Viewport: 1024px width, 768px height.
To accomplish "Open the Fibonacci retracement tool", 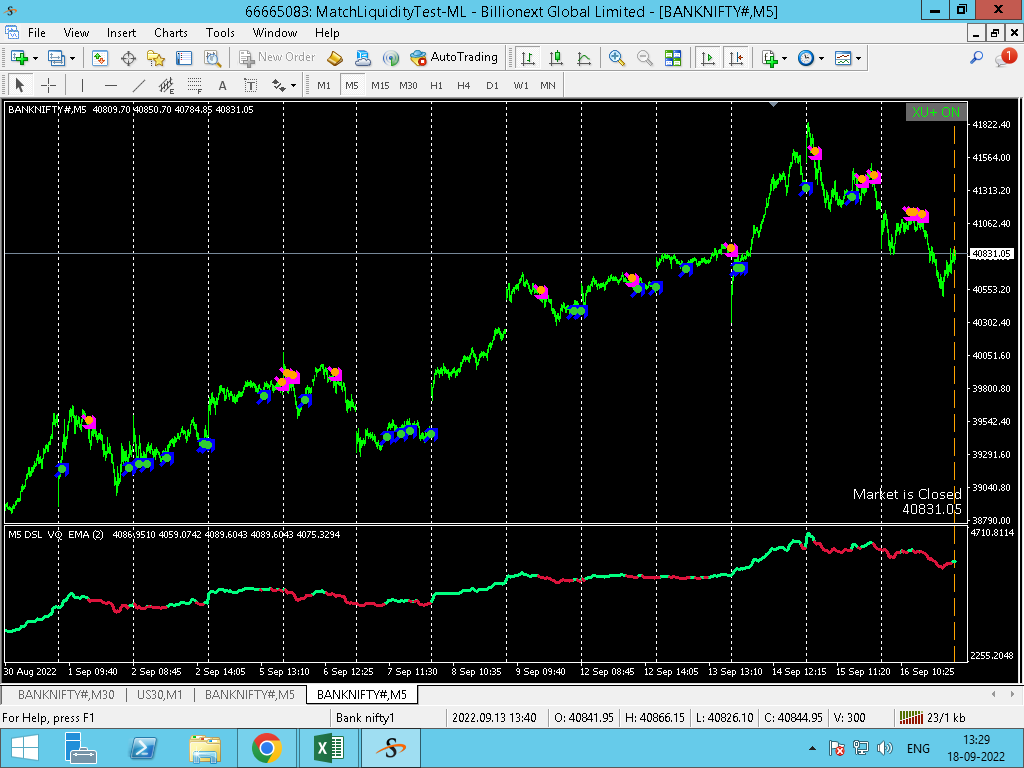I will coord(195,85).
